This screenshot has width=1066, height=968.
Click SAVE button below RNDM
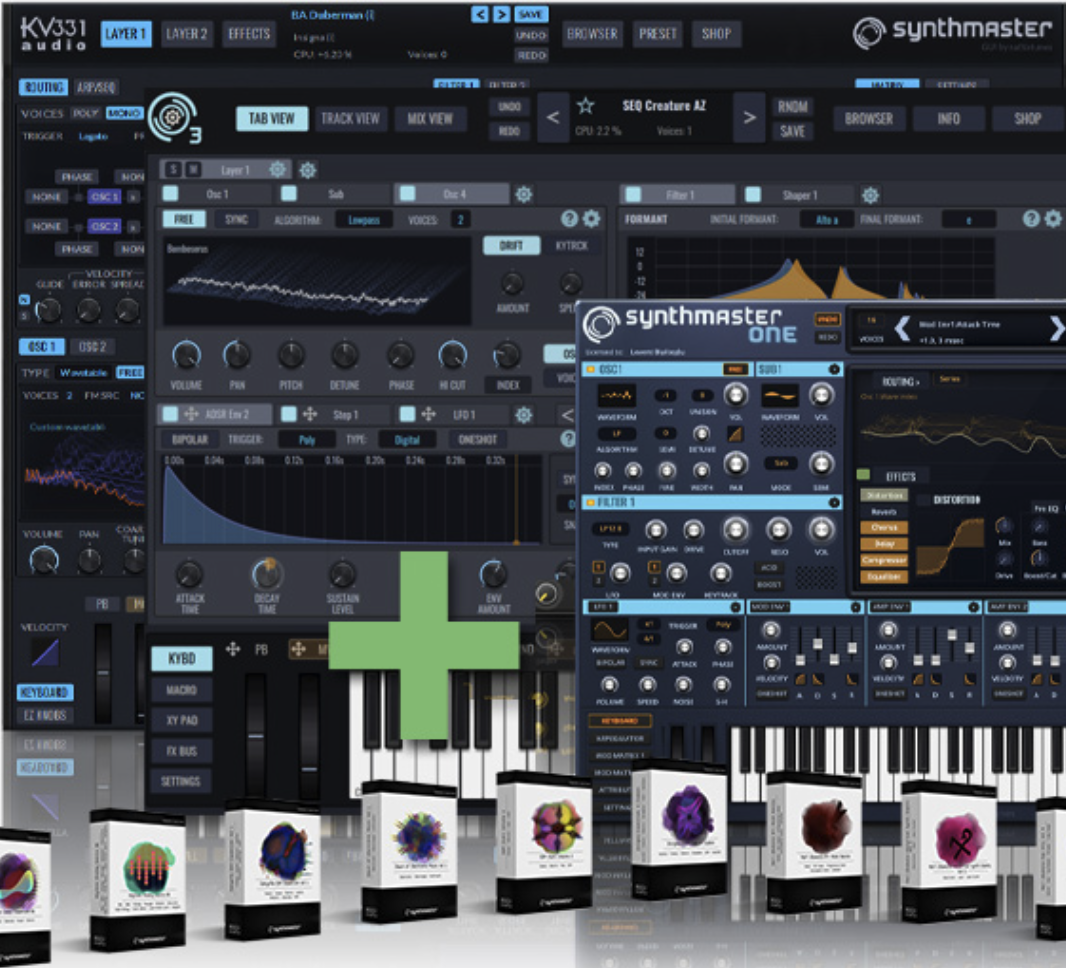coord(792,131)
